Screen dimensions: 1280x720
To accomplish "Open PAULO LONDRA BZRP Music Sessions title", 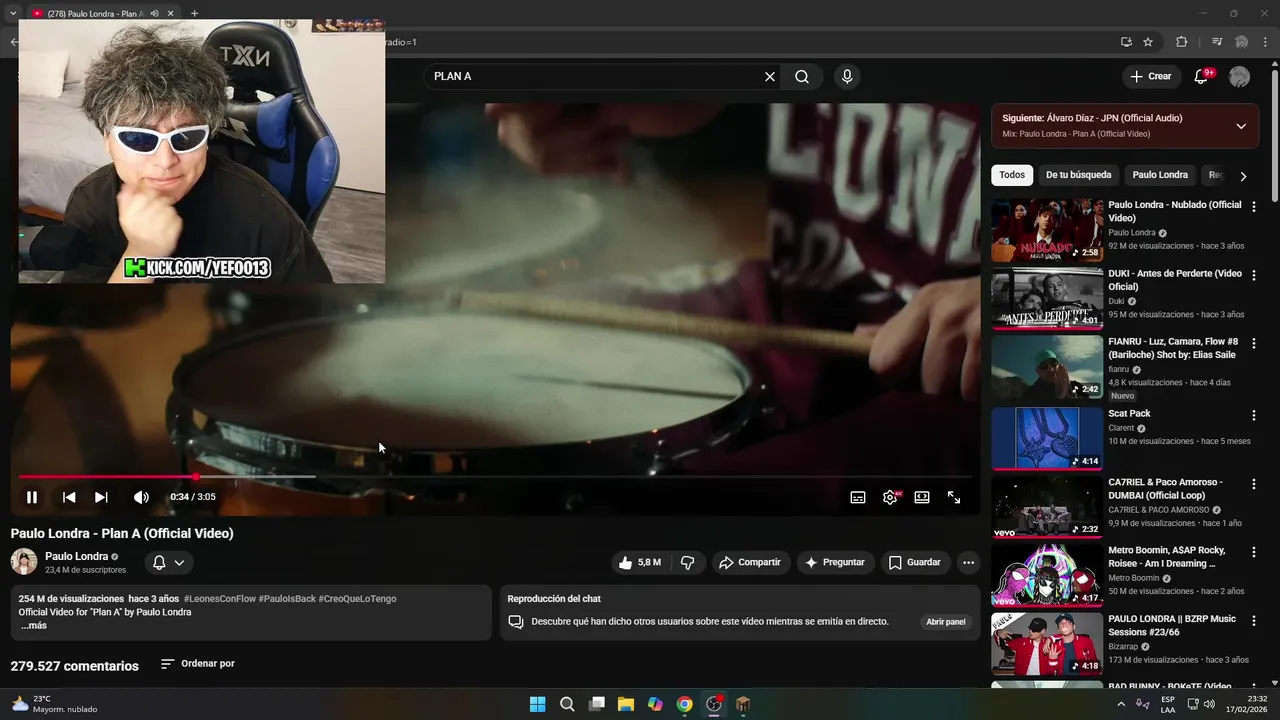I will (x=1172, y=625).
